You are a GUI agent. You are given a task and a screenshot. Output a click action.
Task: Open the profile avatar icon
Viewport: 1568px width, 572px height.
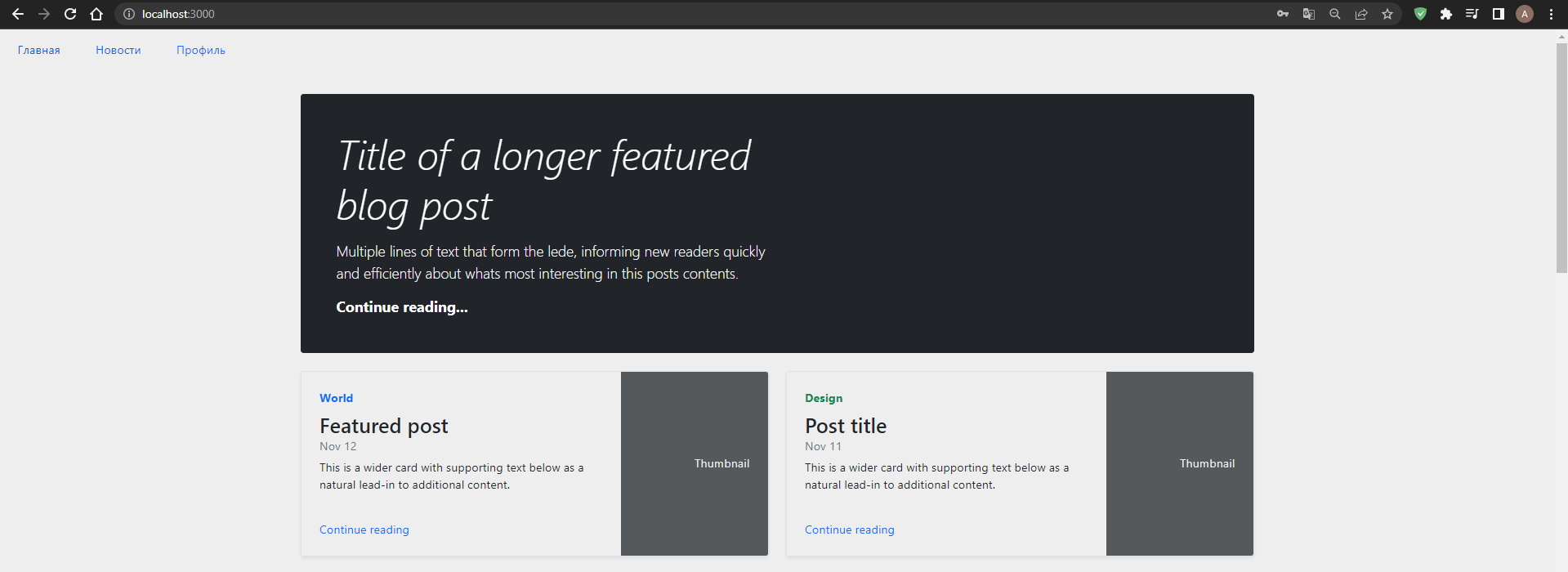click(1525, 14)
